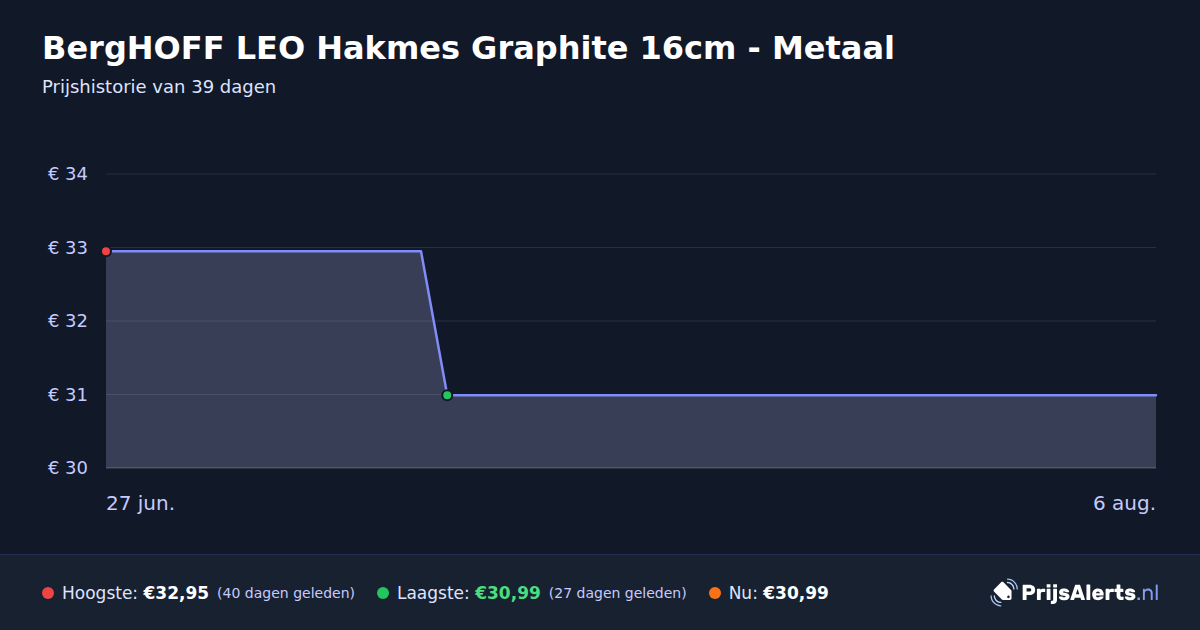This screenshot has width=1200, height=630.
Task: Click the red highest-price dot on chart
Action: click(106, 251)
